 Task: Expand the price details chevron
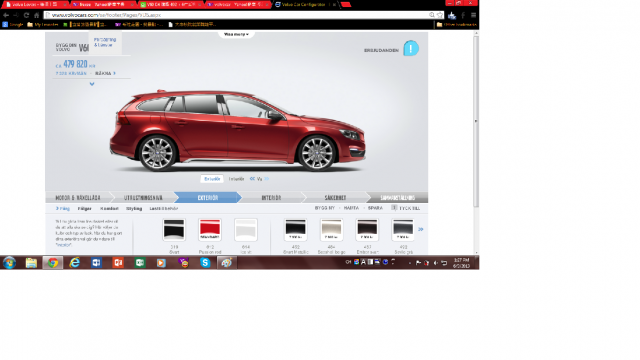pos(92,84)
